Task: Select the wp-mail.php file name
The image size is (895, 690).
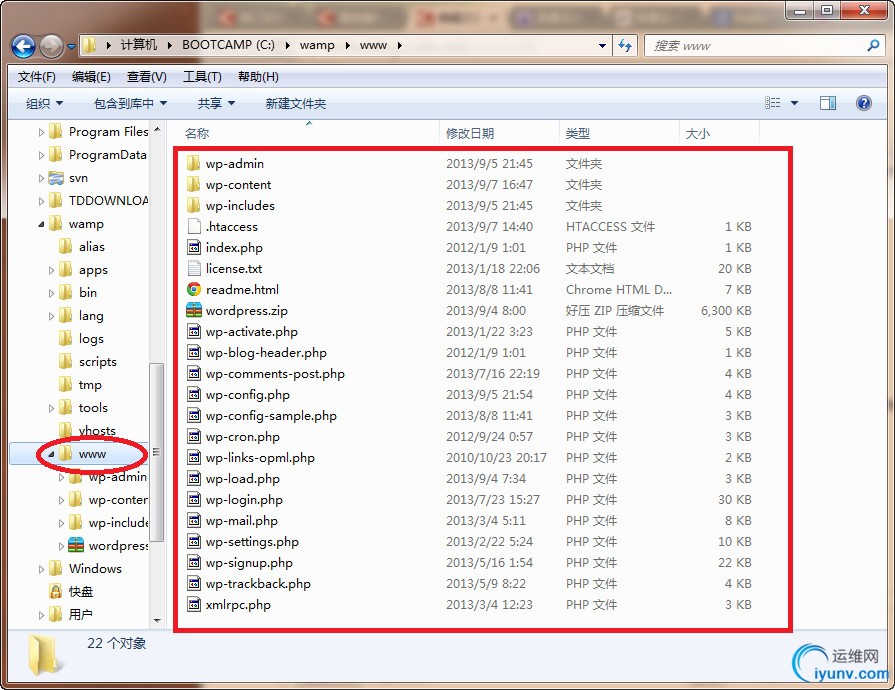Action: [x=241, y=520]
